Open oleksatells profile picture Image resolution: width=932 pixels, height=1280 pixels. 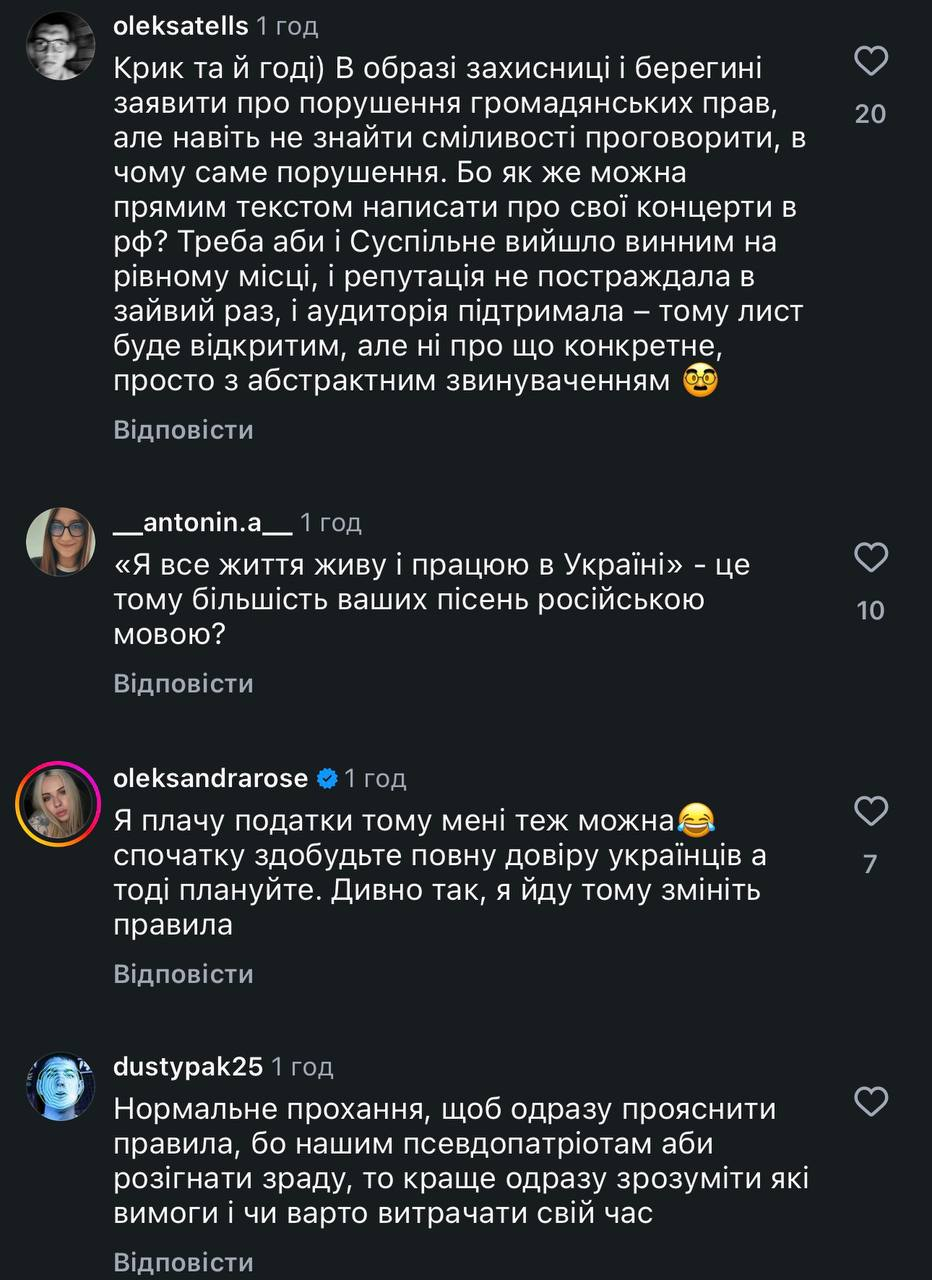[60, 45]
